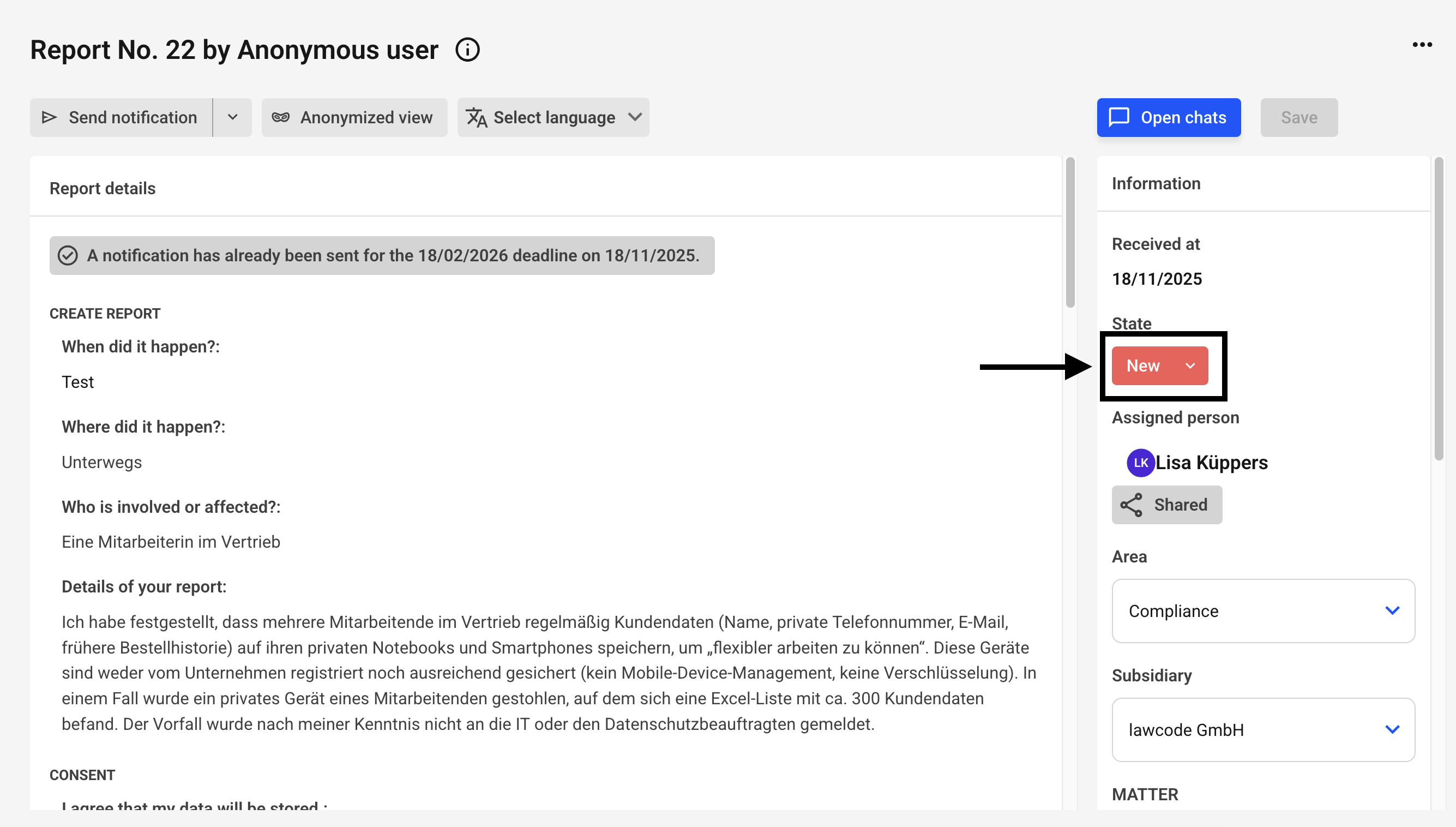Click the mask icon for Anonymized view
The width and height of the screenshot is (1456, 827).
point(280,118)
